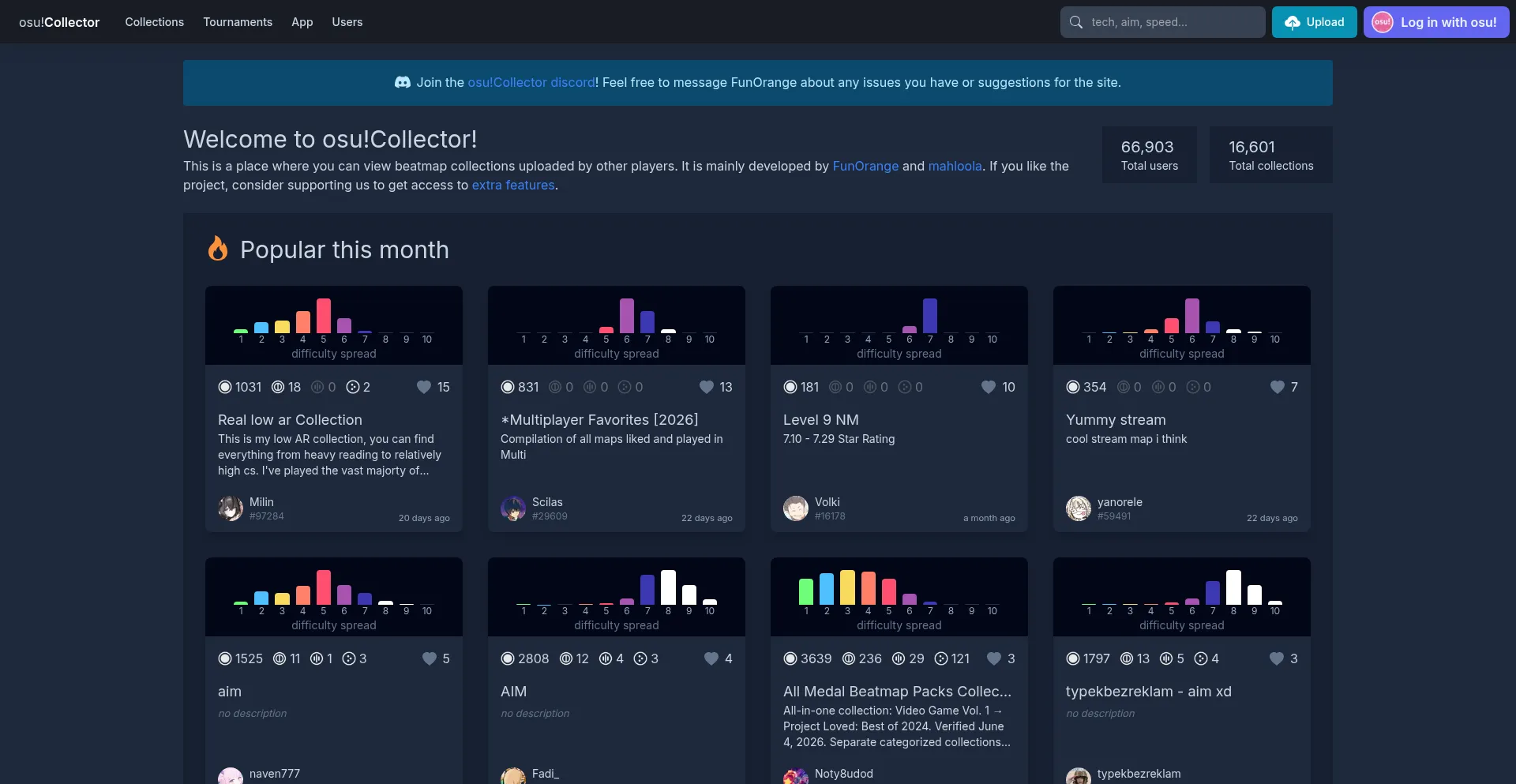Image resolution: width=1516 pixels, height=784 pixels.
Task: Open uploader name naven777
Action: pyautogui.click(x=275, y=774)
